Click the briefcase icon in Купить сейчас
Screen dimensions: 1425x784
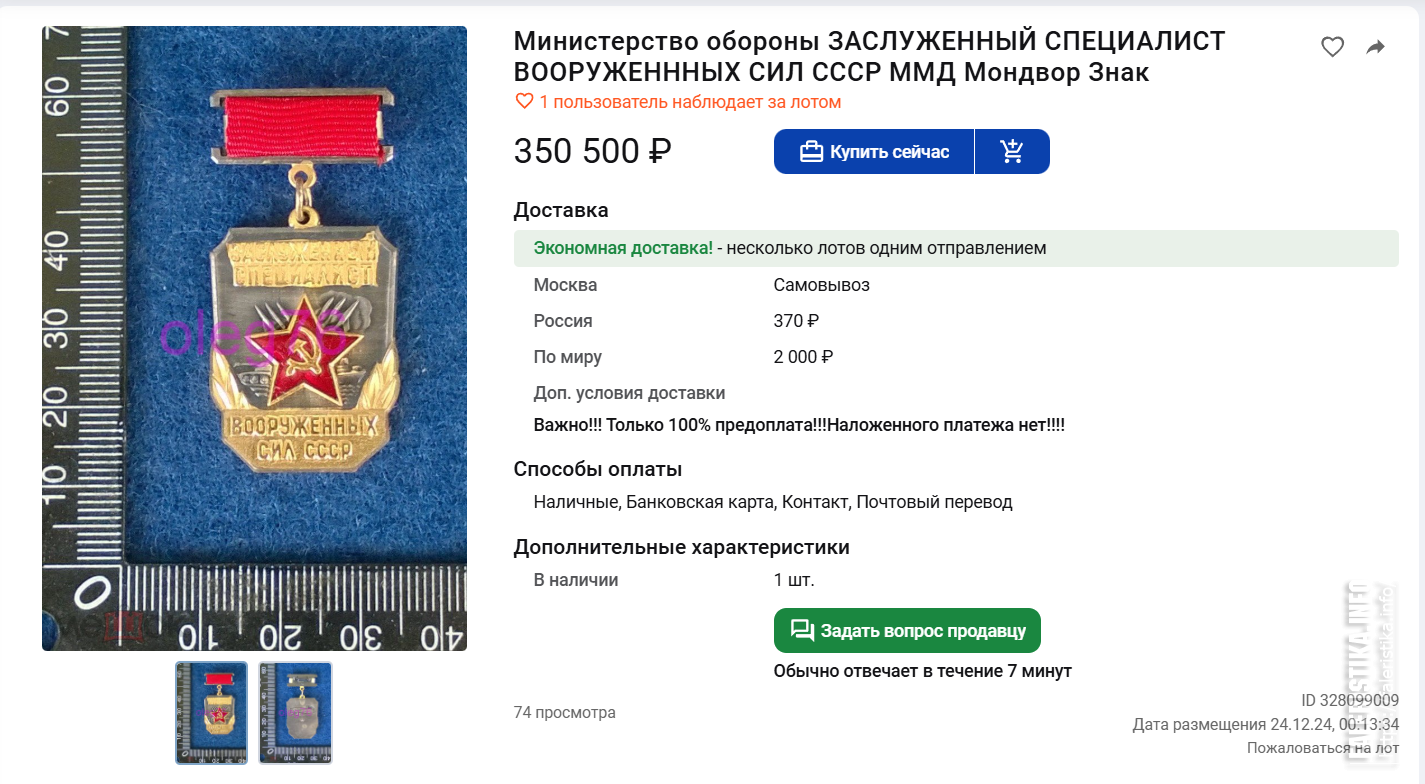tap(811, 152)
